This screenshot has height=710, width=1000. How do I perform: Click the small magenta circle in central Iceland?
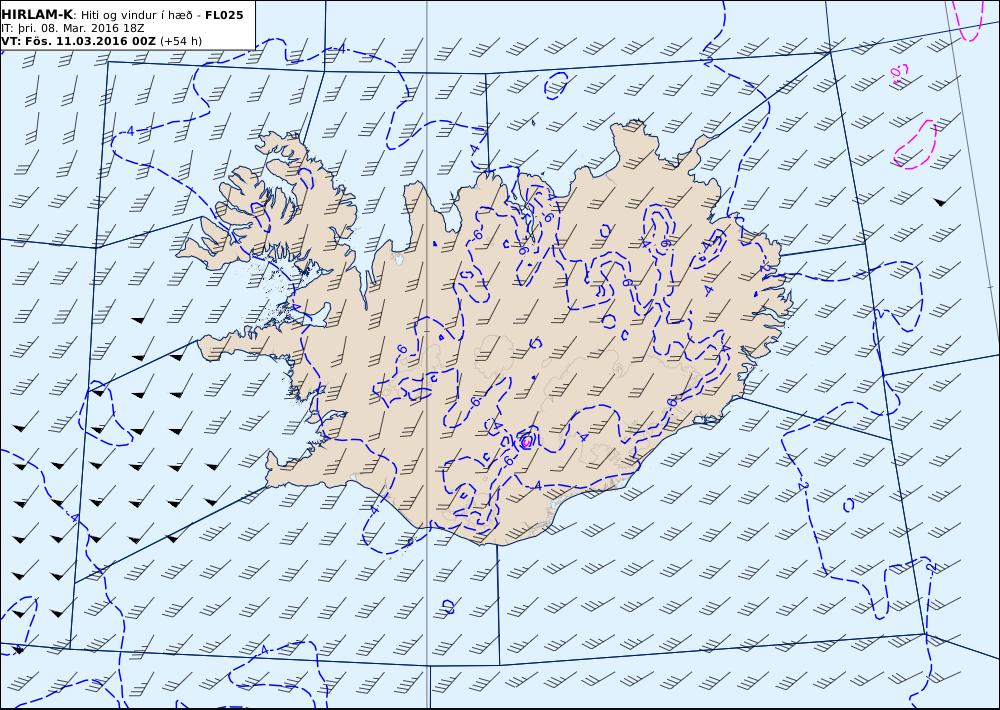click(526, 441)
